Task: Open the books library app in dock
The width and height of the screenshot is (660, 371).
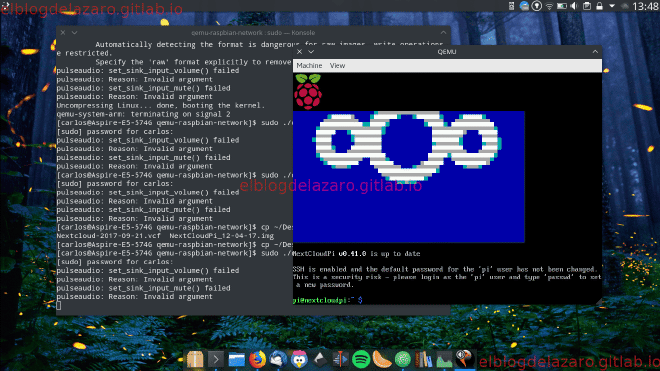Action: coord(423,360)
